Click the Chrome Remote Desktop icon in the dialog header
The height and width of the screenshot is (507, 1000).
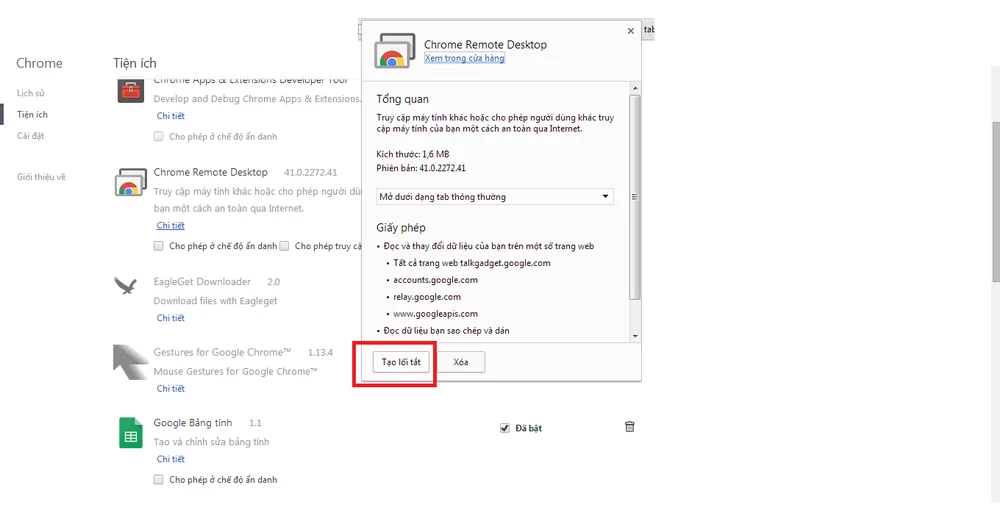(x=395, y=51)
